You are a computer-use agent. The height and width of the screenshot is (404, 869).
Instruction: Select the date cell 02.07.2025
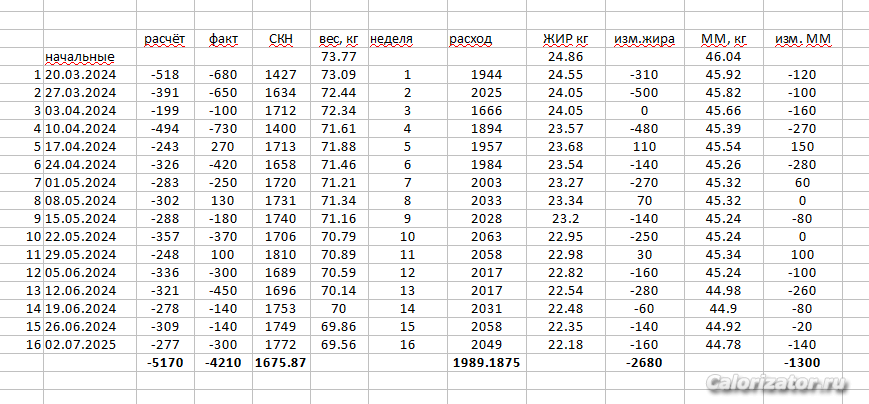pyautogui.click(x=84, y=345)
